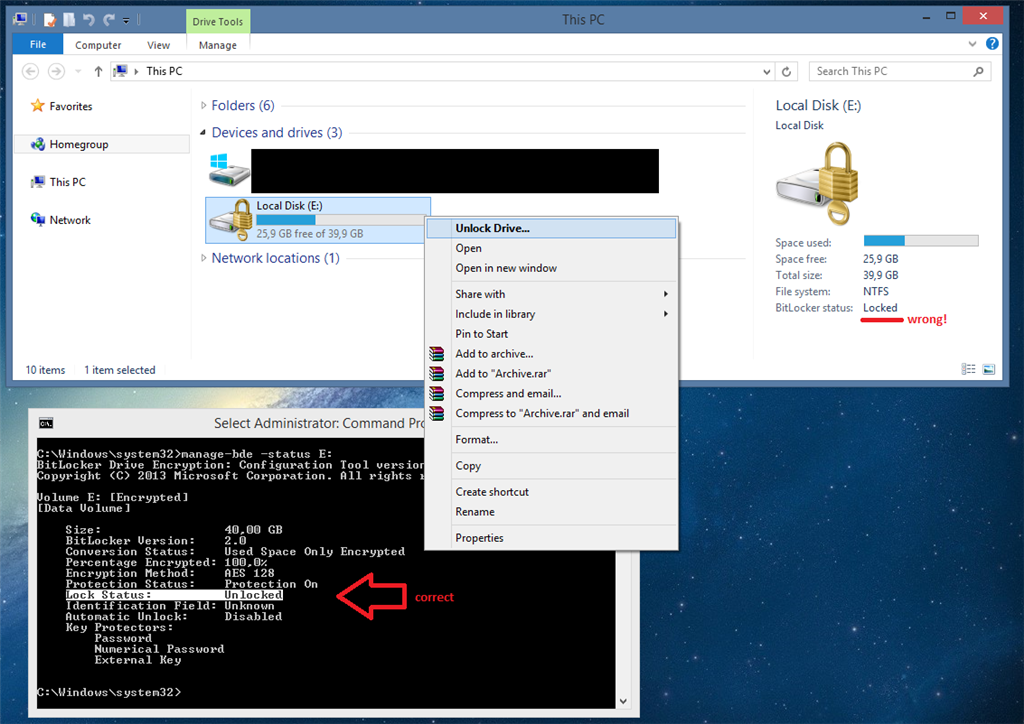The width and height of the screenshot is (1024, 724).
Task: Click WinRAR icon beside Compress and email
Action: [x=436, y=394]
